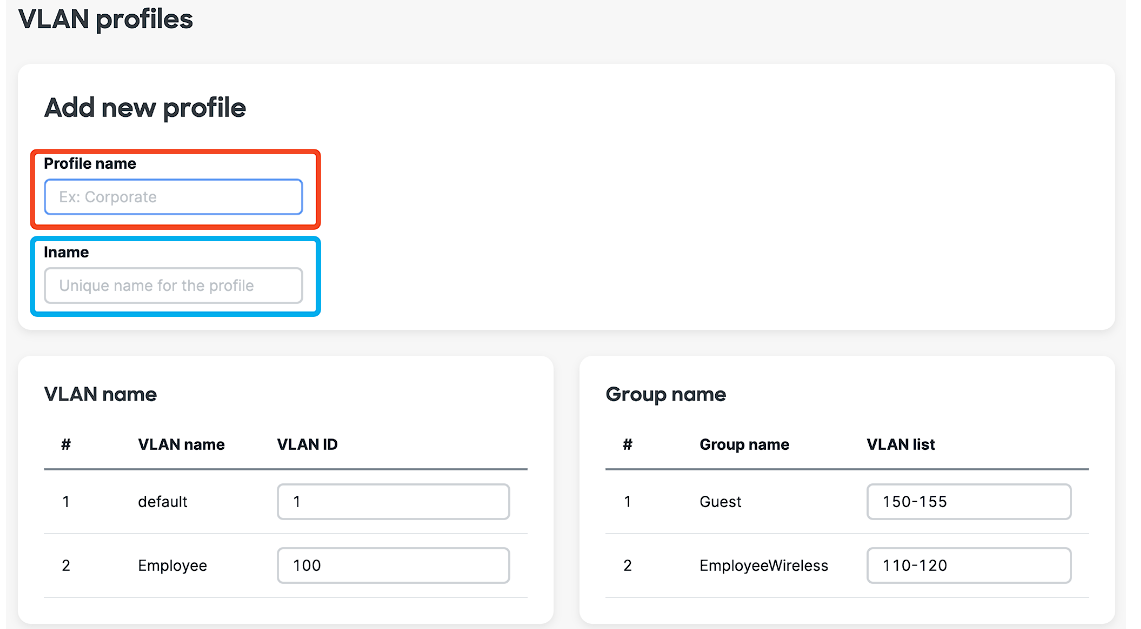Click the Add new profile heading
Image resolution: width=1141 pixels, height=629 pixels.
(144, 107)
